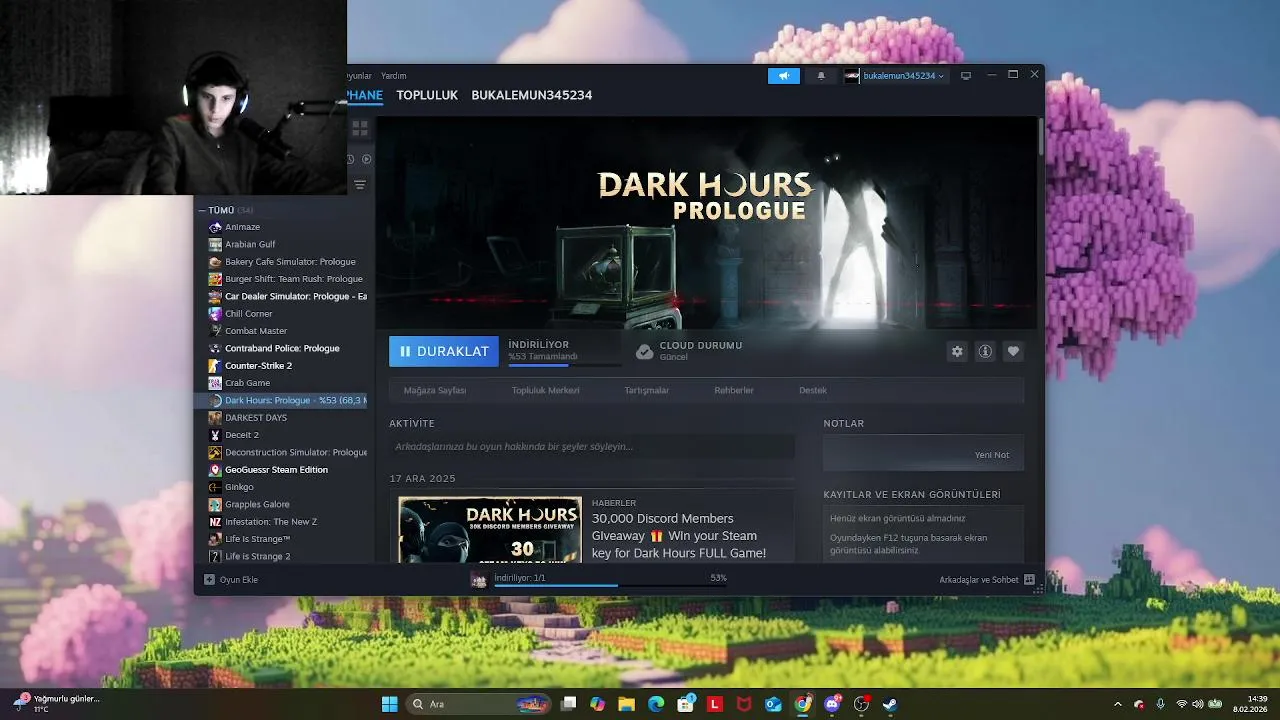This screenshot has width=1280, height=720.
Task: Click the %53 Tamamlandı progress bar
Action: coord(565,365)
